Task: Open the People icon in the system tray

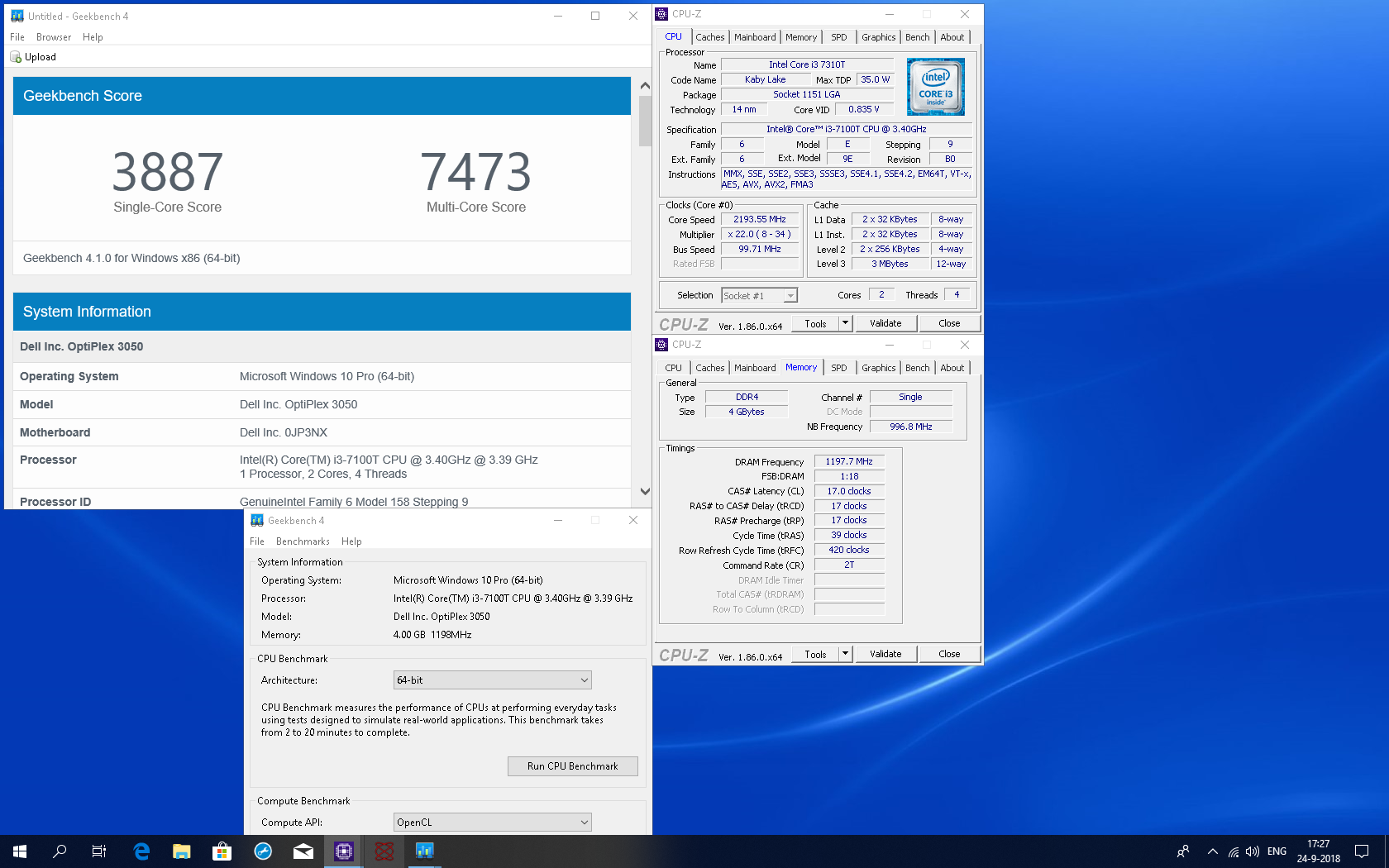Action: (1183, 851)
